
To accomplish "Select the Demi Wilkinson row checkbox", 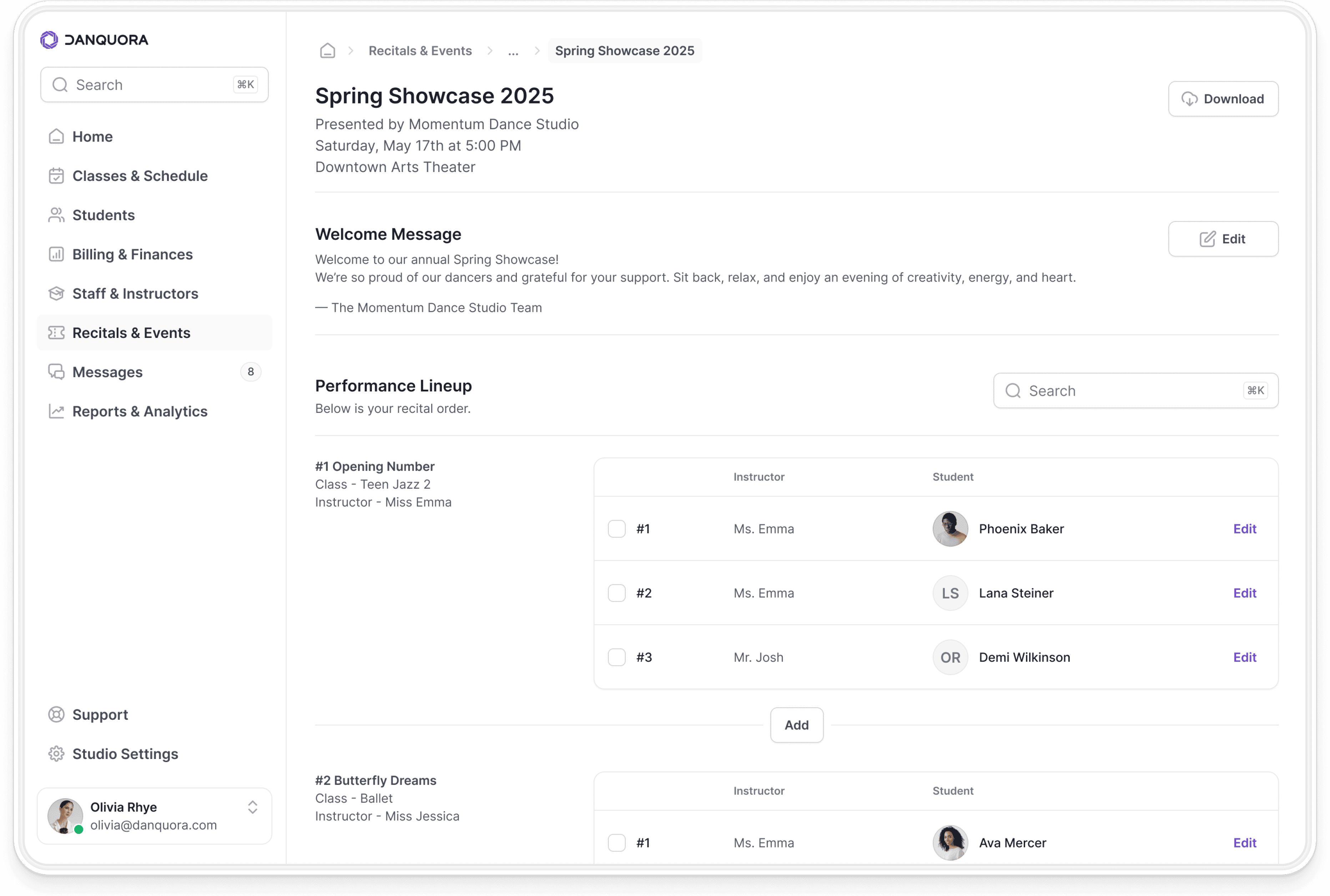I will (x=616, y=657).
